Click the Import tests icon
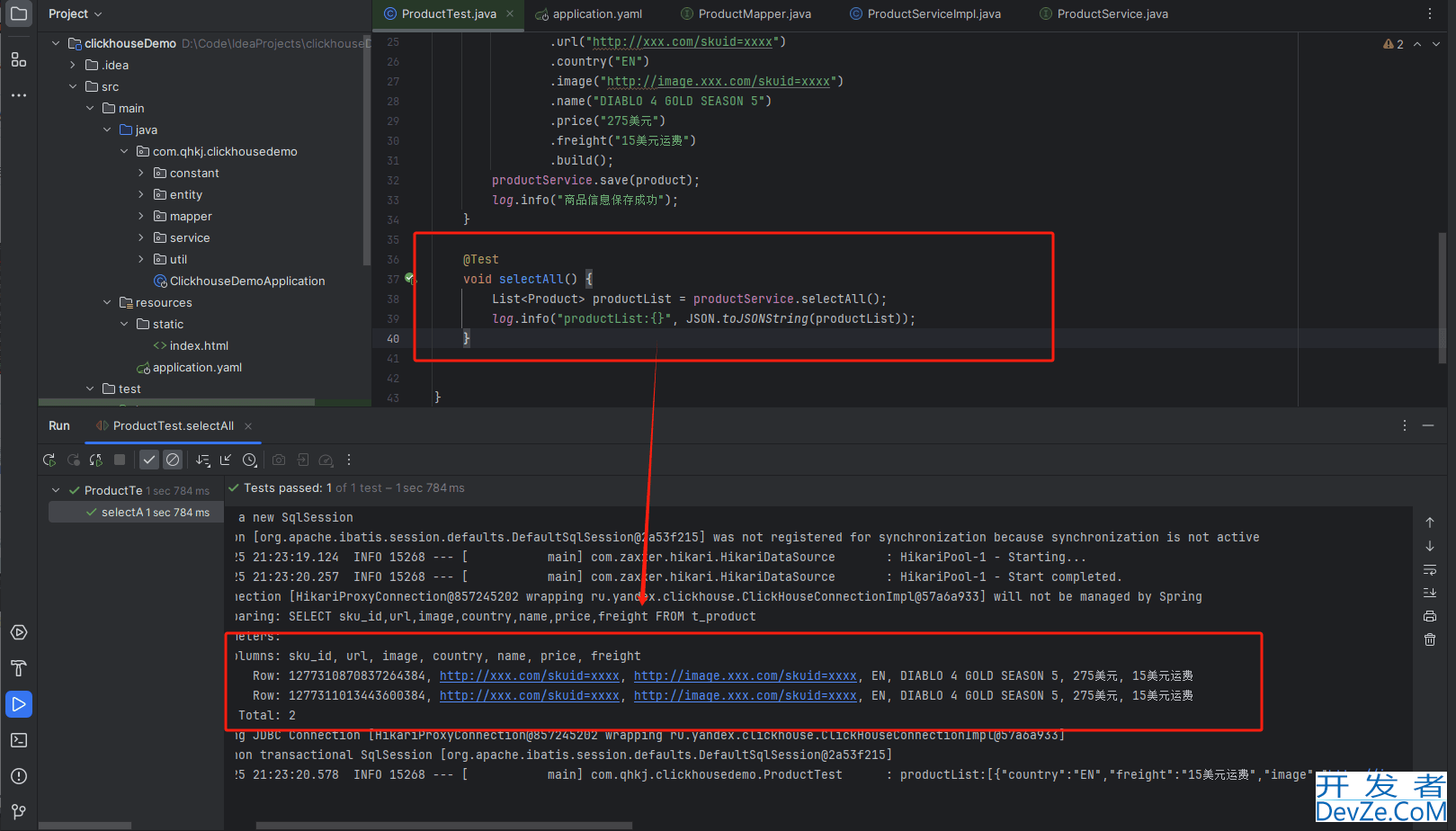The height and width of the screenshot is (831, 1456). (303, 460)
